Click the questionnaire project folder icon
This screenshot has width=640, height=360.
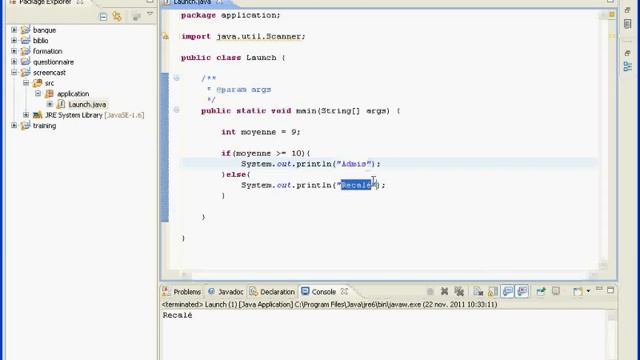pos(26,62)
